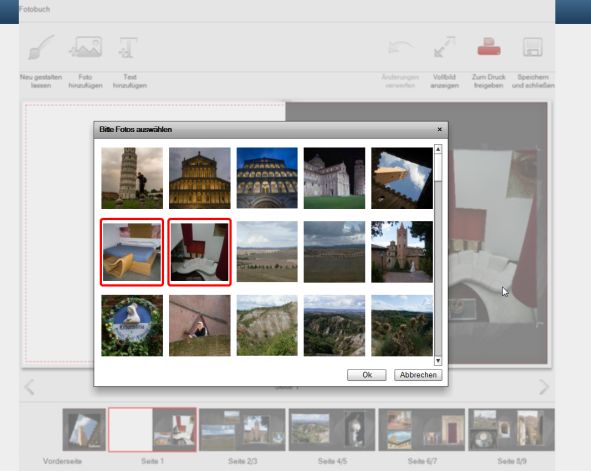Deselect the red curtain lounge photo
The width and height of the screenshot is (591, 471).
click(199, 252)
